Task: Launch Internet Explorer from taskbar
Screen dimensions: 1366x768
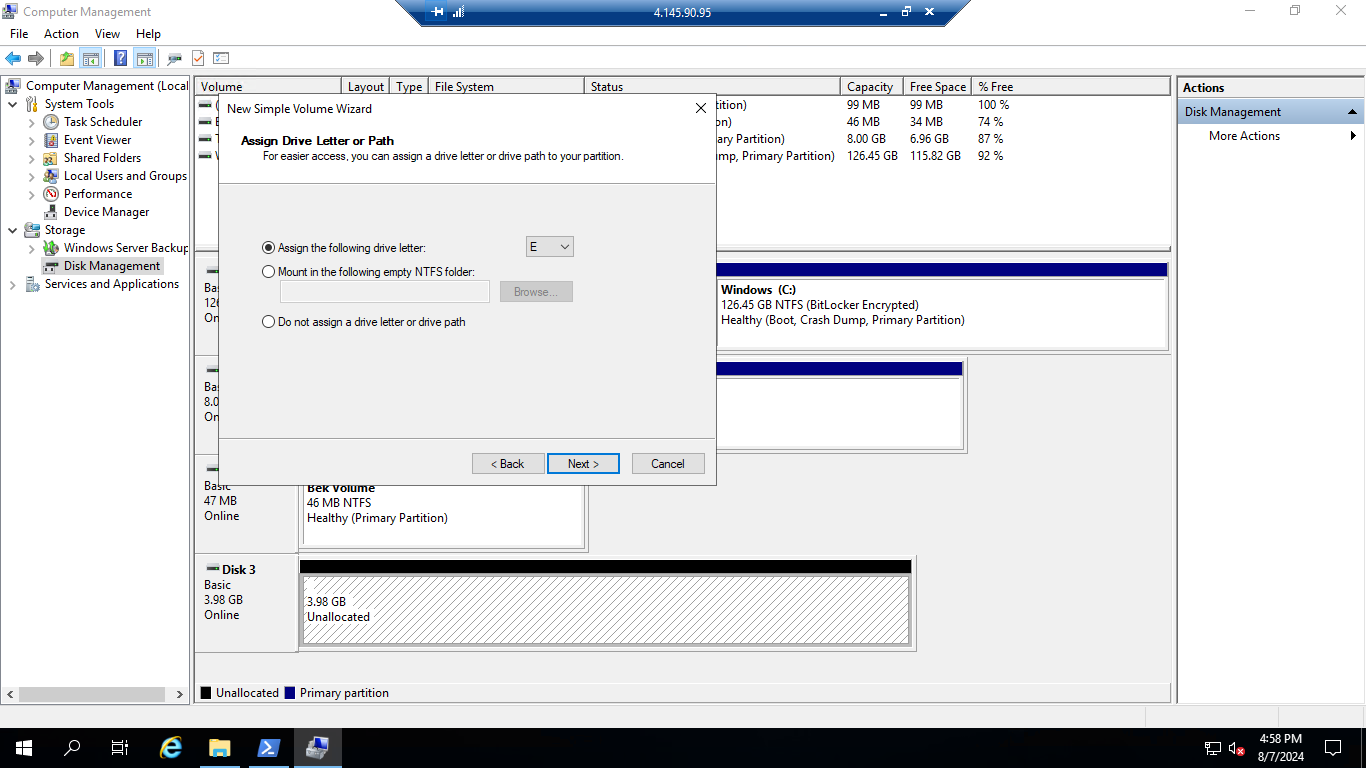Action: pos(172,747)
